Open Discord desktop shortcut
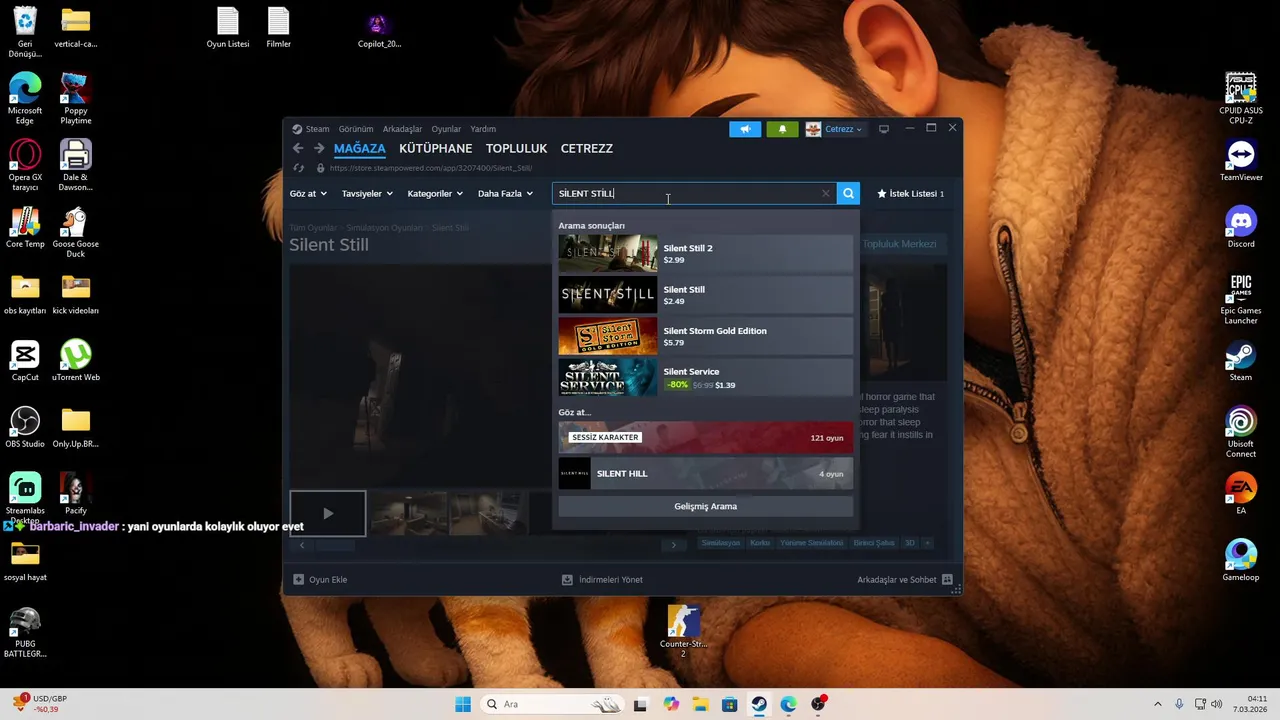Image resolution: width=1280 pixels, height=720 pixels. click(x=1241, y=228)
